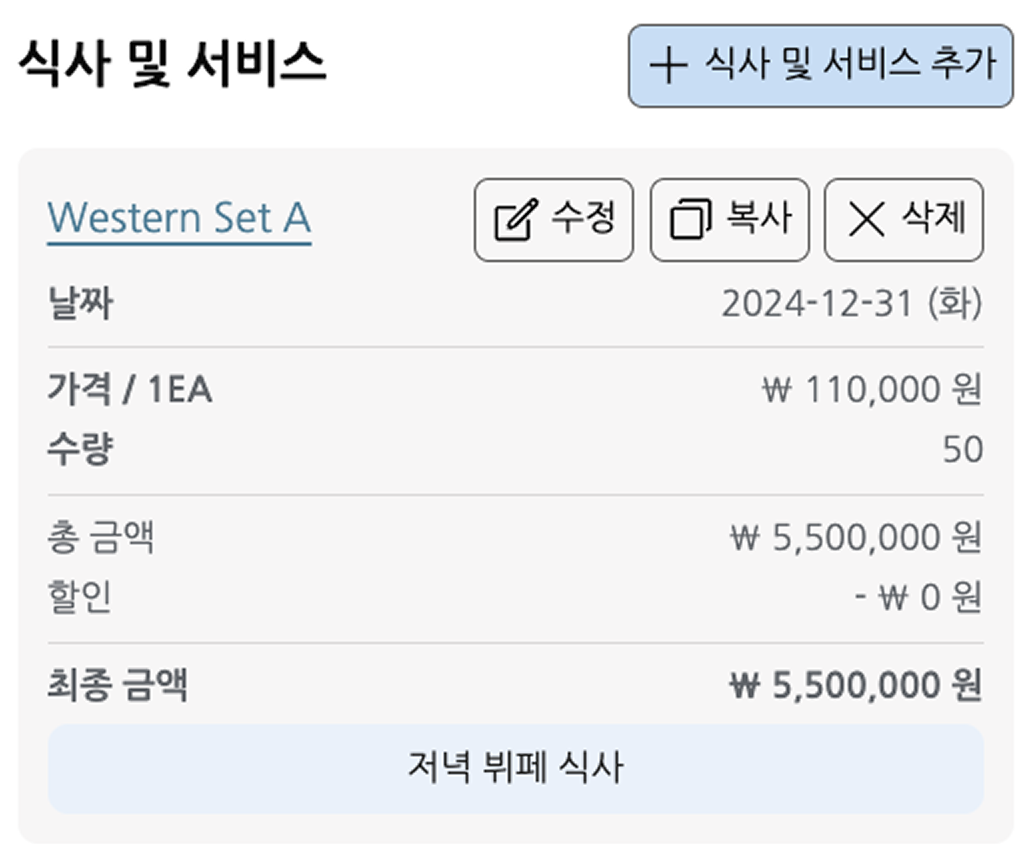Click the duplicate squares copy icon
The height and width of the screenshot is (844, 1032).
[x=690, y=219]
